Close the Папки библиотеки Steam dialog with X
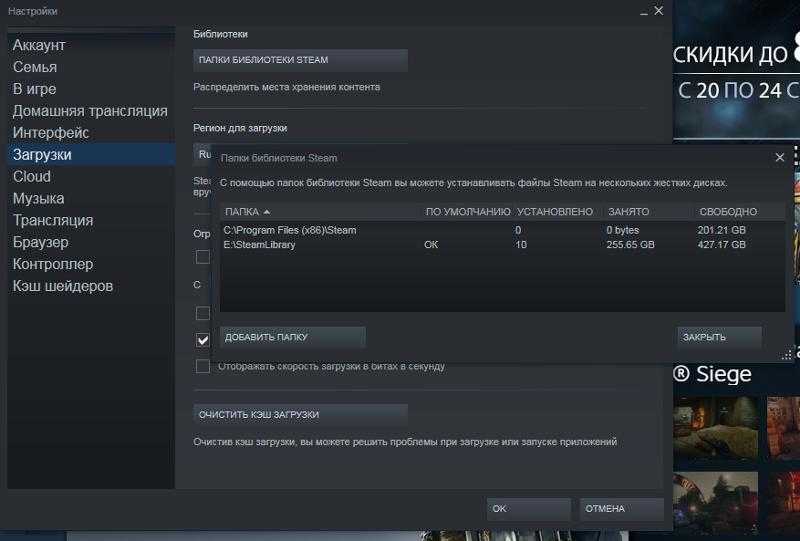 pos(780,158)
